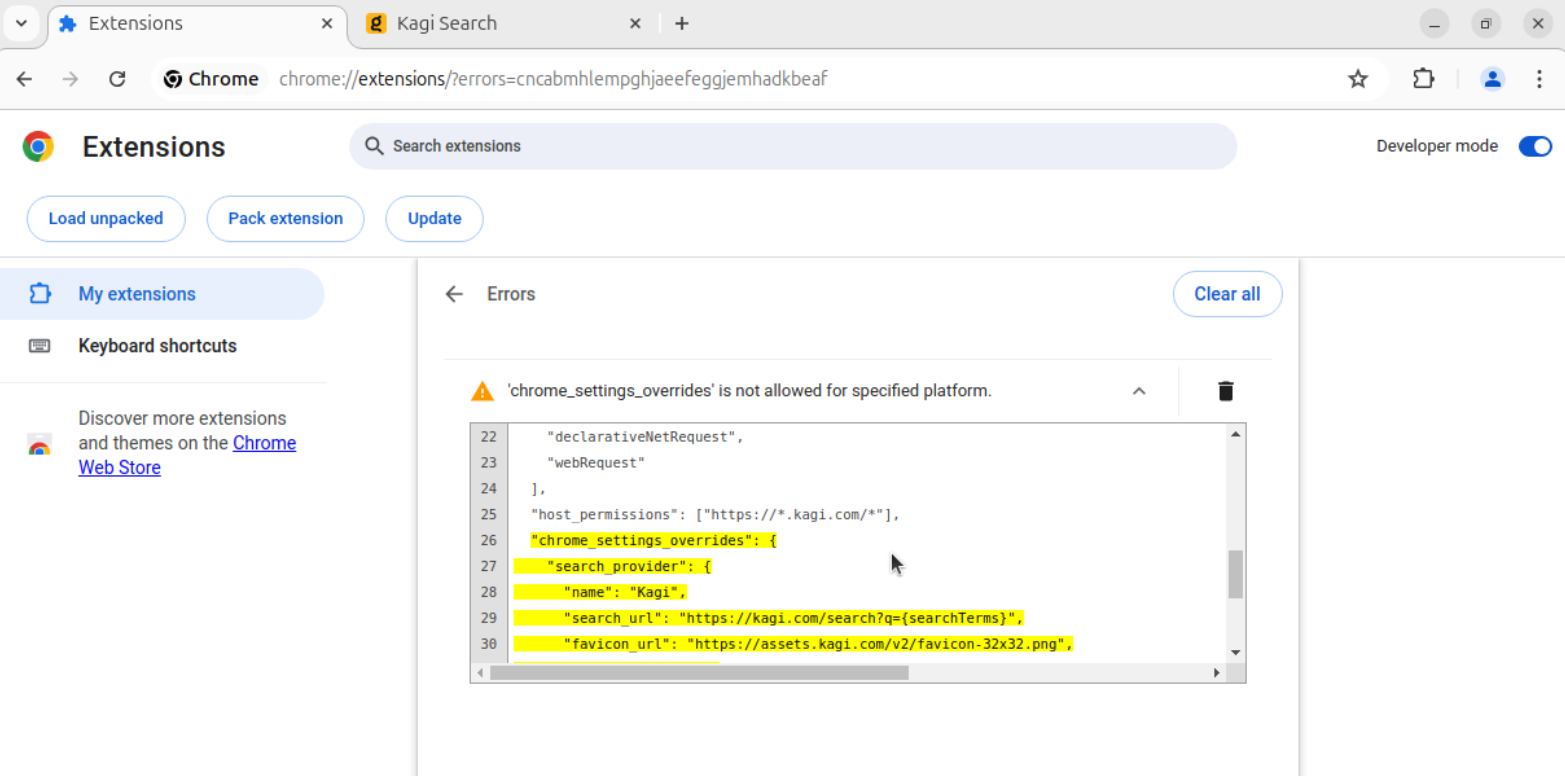The width and height of the screenshot is (1565, 776).
Task: Open My extensions in sidebar
Action: point(162,294)
